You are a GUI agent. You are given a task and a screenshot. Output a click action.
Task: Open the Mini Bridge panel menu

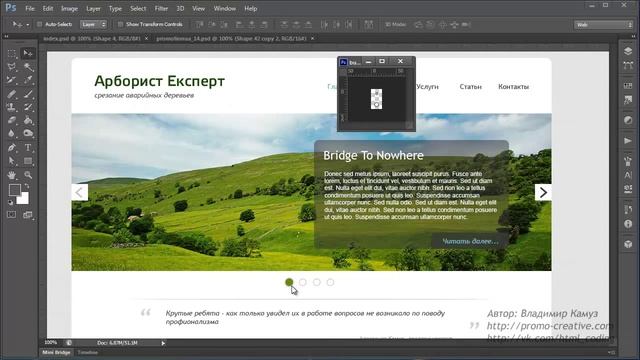click(611, 352)
